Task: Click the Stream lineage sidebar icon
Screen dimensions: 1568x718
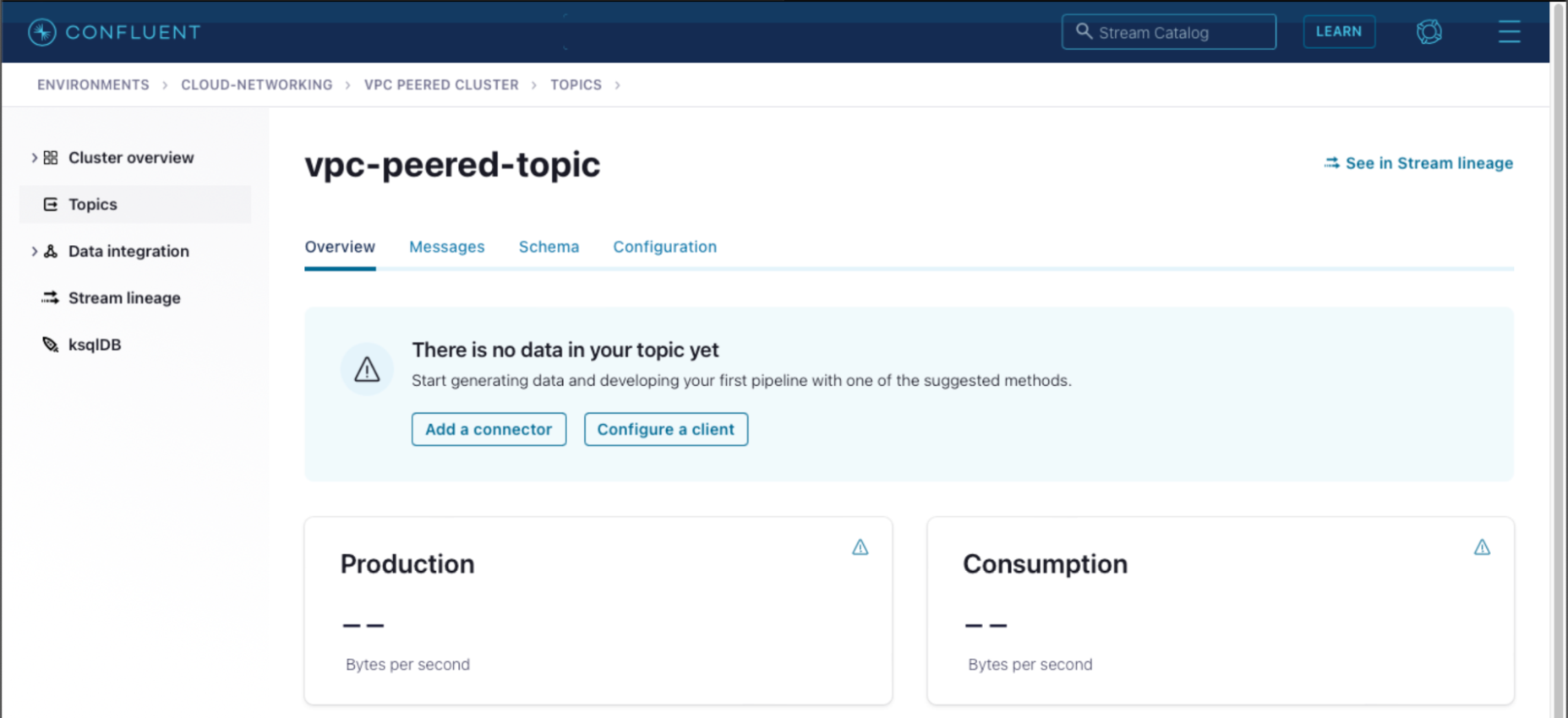Action: [x=50, y=297]
